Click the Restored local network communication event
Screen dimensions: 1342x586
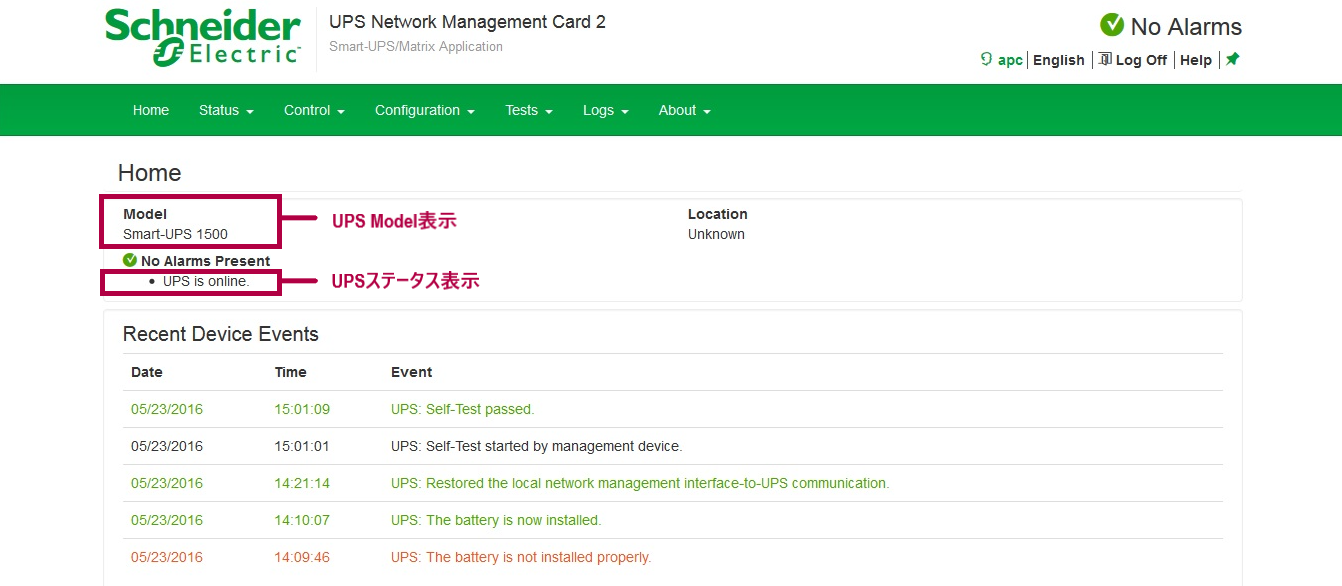(640, 483)
